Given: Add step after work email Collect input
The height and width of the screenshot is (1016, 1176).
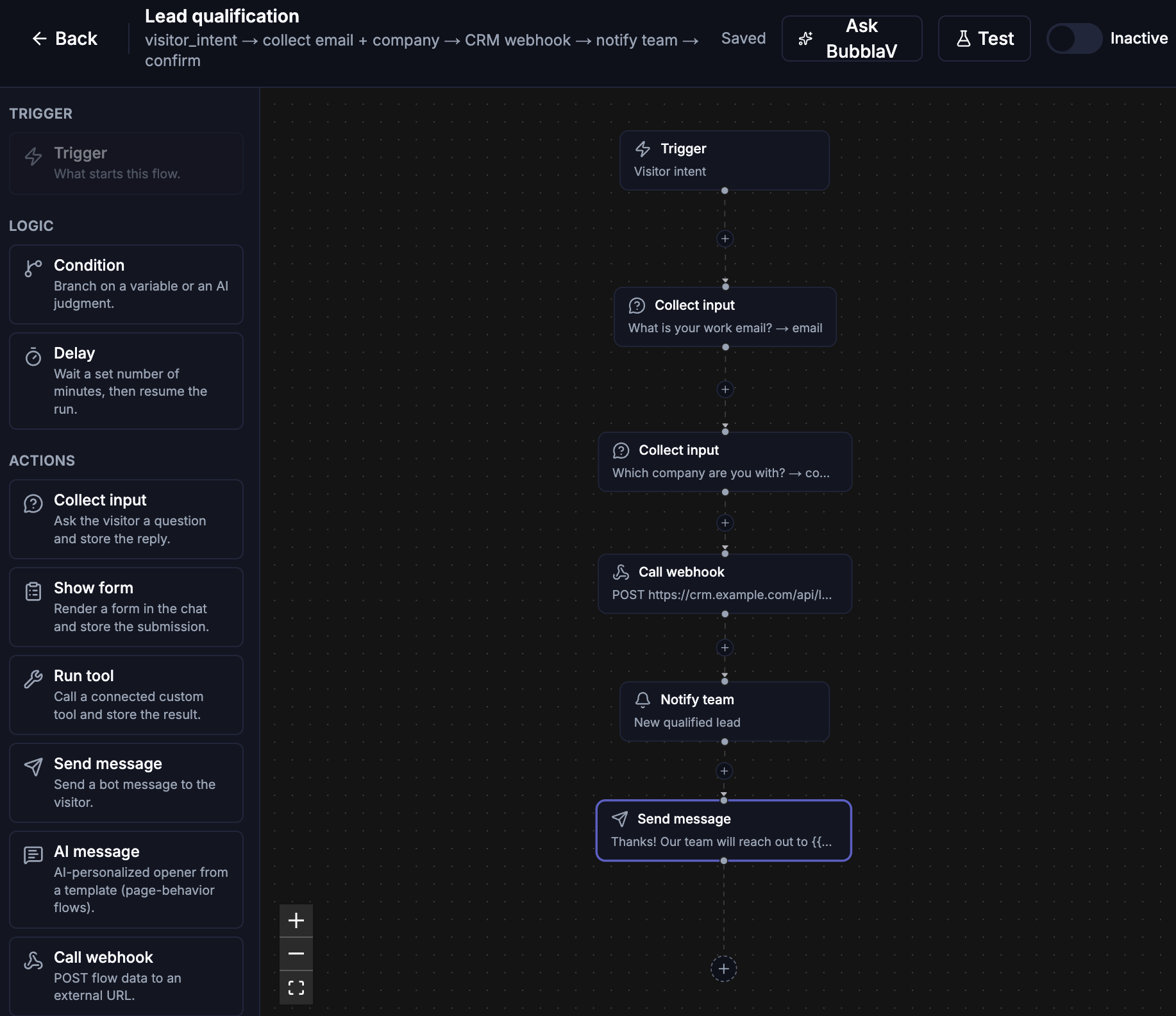Looking at the screenshot, I should coord(725,389).
